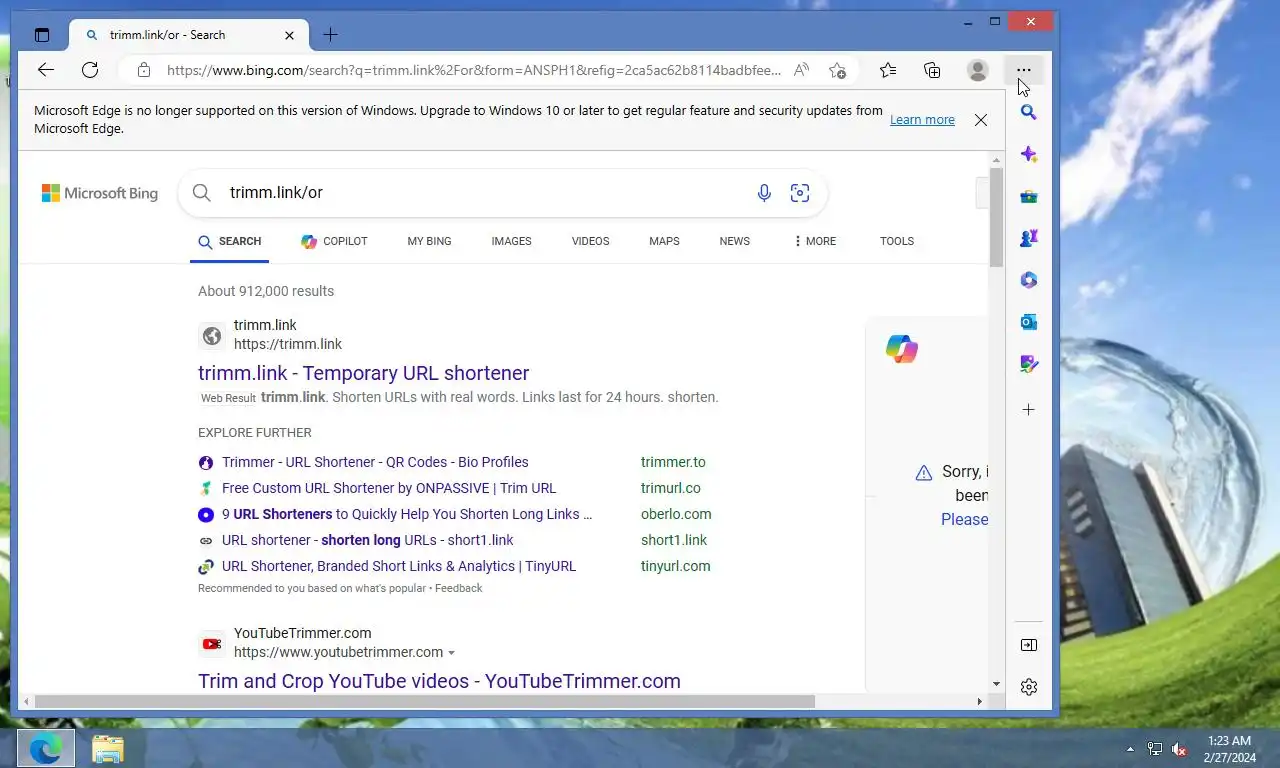Screen dimensions: 1280x768
Task: Open URL shortener short1.link result
Action: point(367,540)
